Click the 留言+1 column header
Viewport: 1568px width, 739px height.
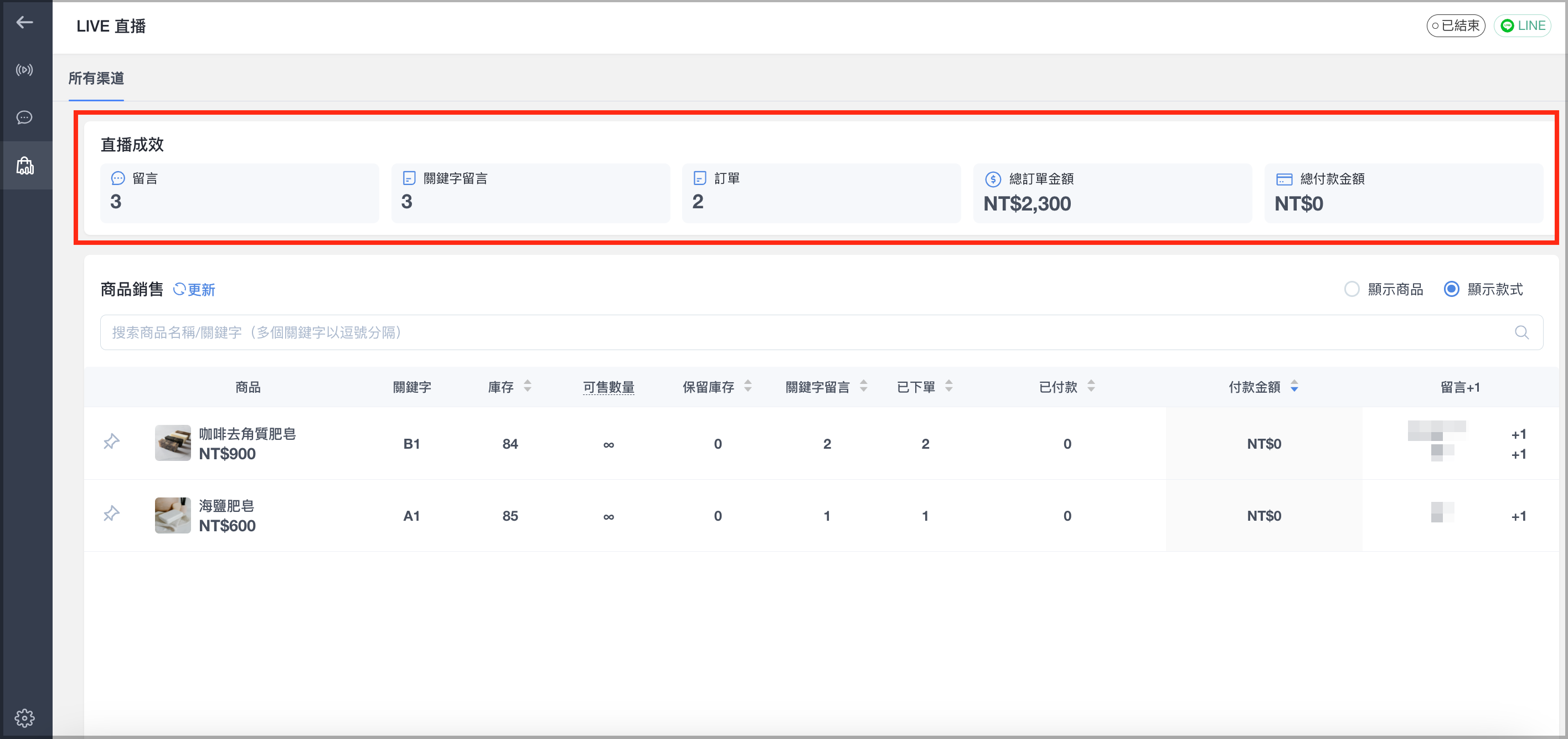(1459, 387)
